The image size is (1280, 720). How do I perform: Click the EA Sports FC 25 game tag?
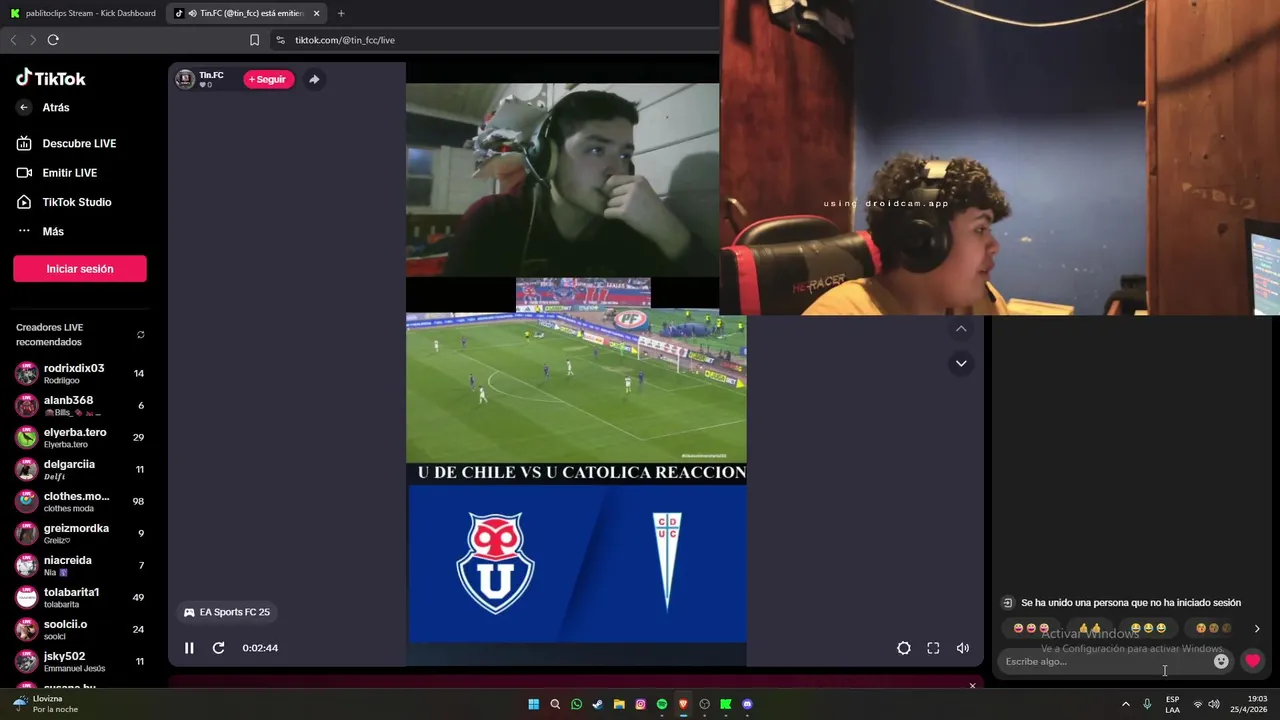tap(227, 612)
